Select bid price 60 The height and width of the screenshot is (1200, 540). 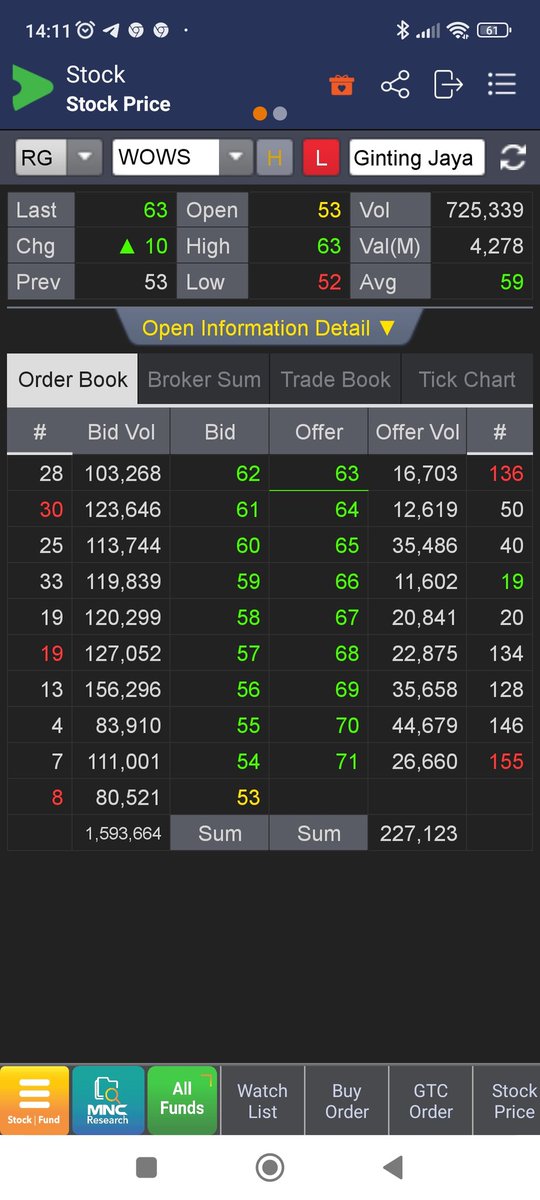coord(248,545)
